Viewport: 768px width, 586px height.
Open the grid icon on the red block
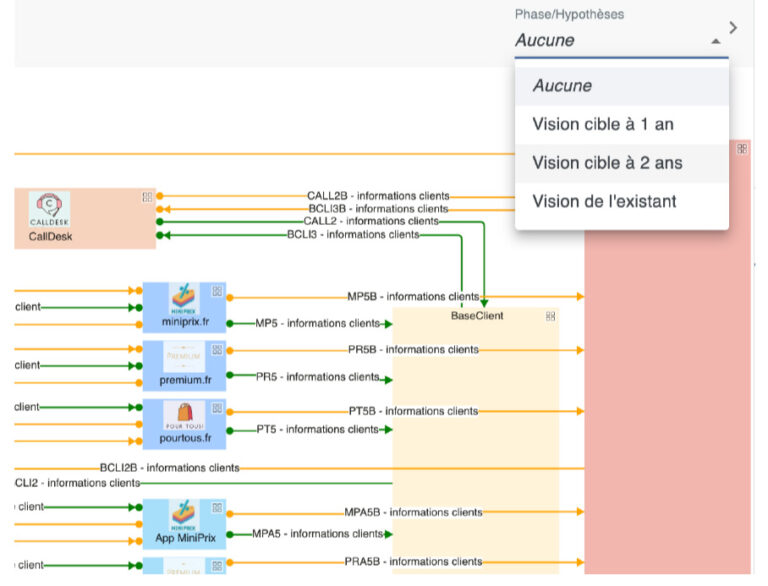click(742, 148)
